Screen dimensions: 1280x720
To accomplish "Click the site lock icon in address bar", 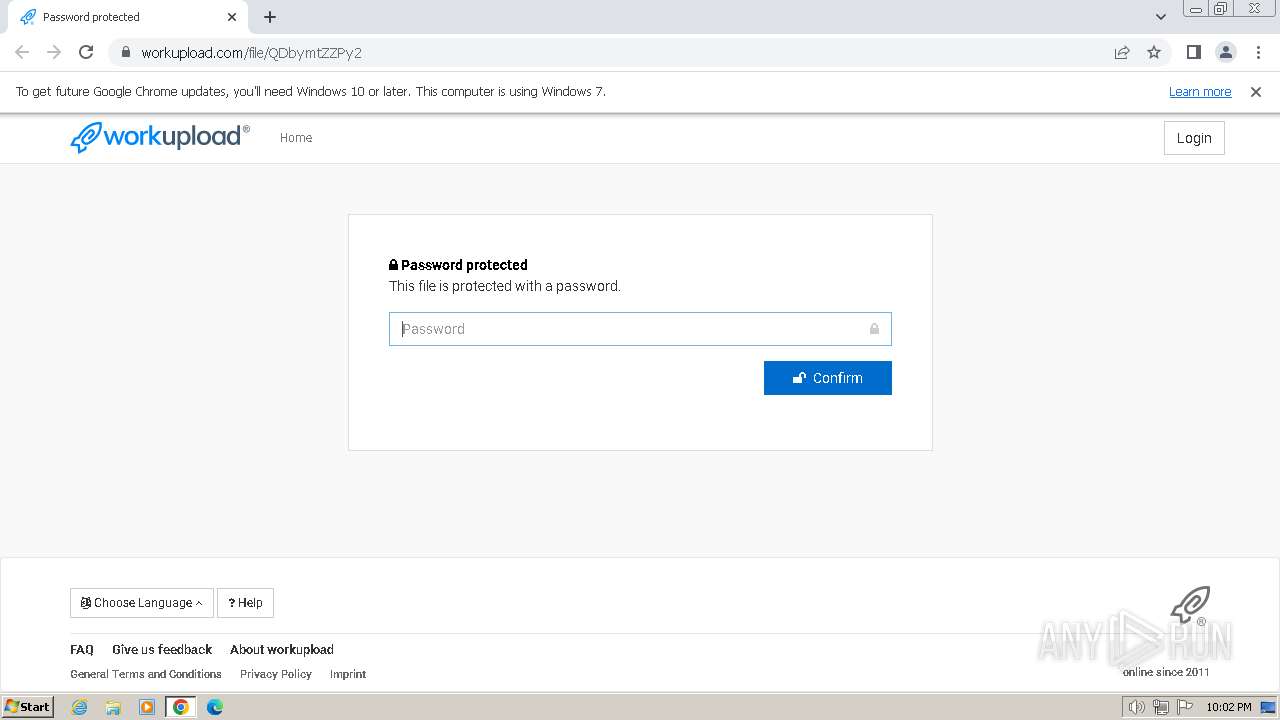I will click(125, 53).
